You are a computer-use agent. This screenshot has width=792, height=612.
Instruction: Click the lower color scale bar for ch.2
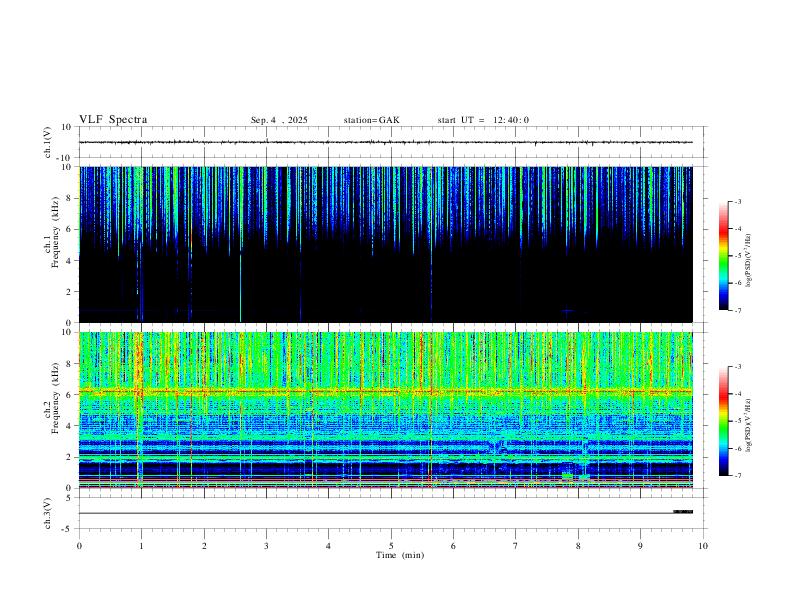tap(724, 421)
